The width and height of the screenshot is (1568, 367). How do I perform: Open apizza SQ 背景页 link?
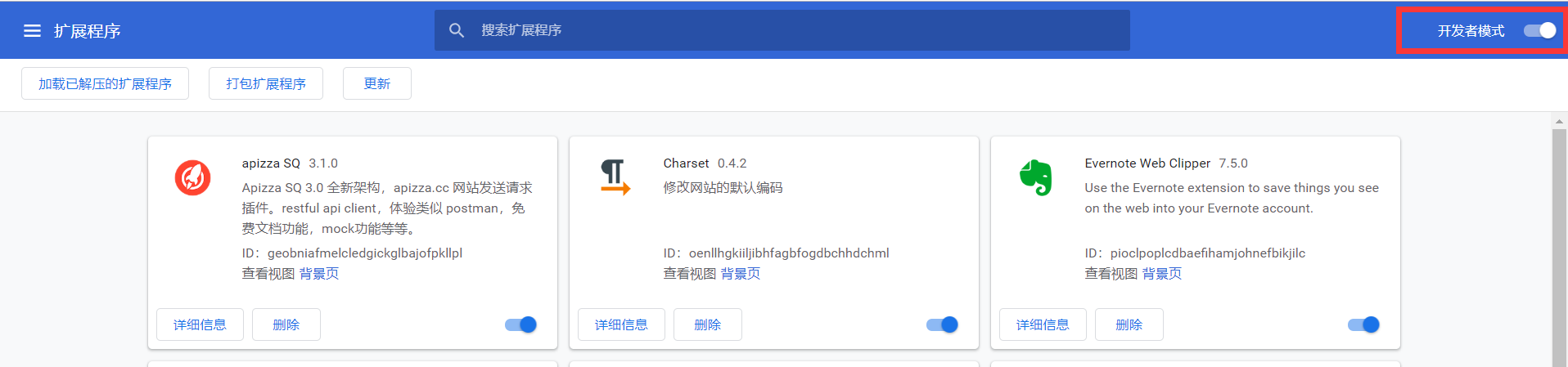[319, 274]
